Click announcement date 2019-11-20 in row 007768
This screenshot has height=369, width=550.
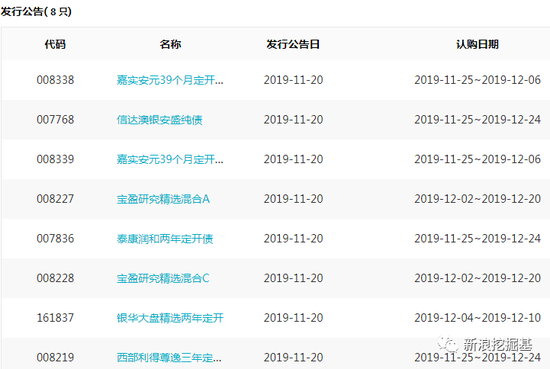click(293, 120)
